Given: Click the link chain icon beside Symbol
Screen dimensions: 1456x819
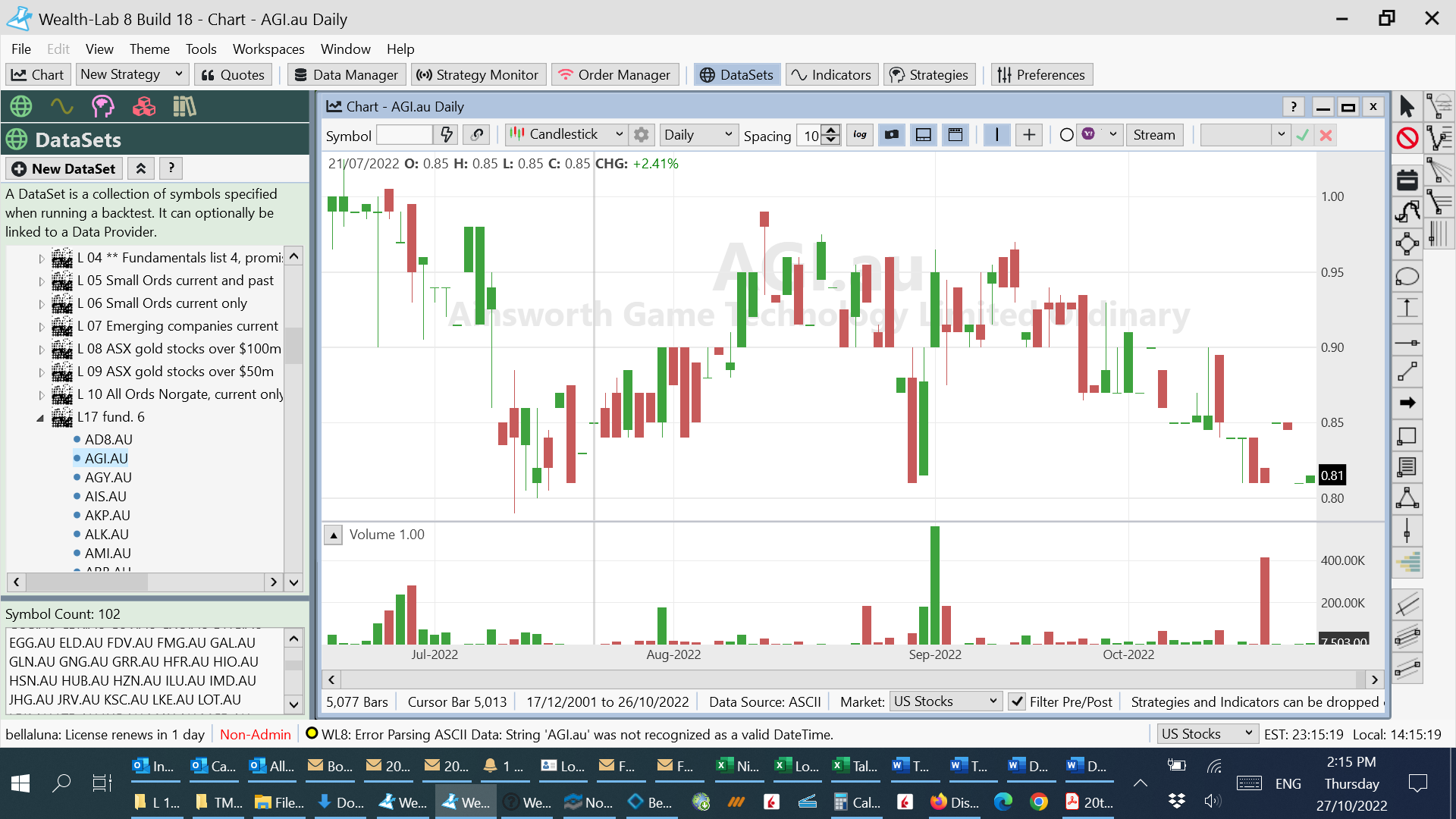Looking at the screenshot, I should [x=477, y=135].
